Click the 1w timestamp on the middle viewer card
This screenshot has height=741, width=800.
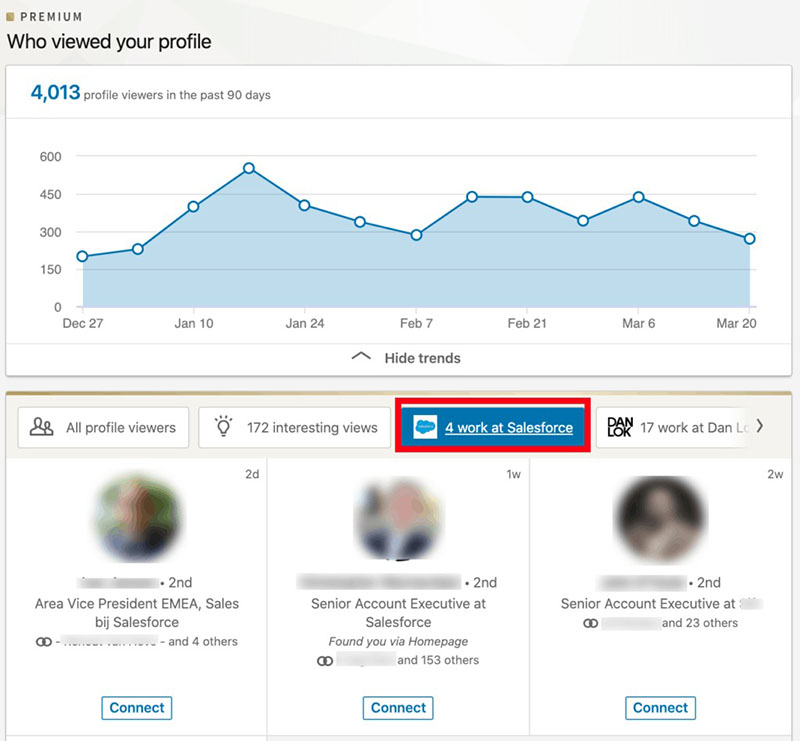(513, 474)
